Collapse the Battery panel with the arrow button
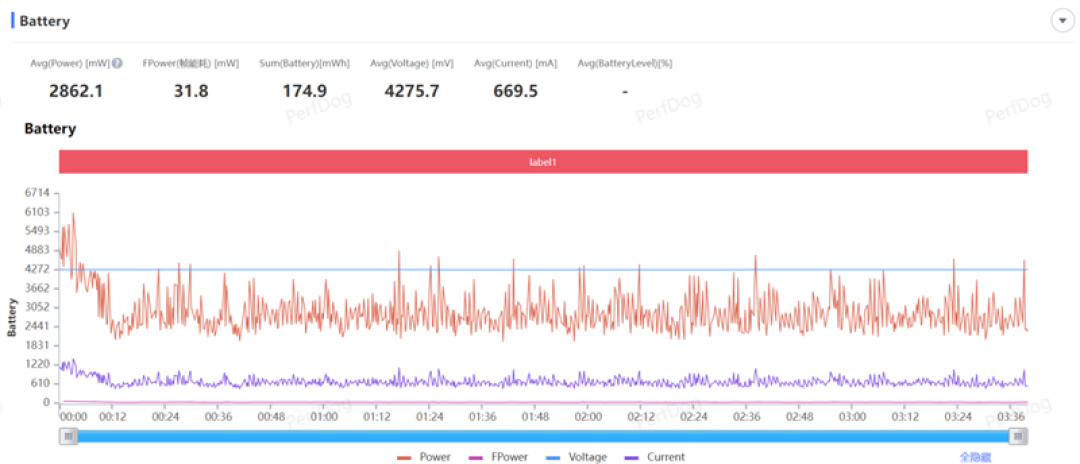Image resolution: width=1080 pixels, height=464 pixels. tap(1062, 21)
